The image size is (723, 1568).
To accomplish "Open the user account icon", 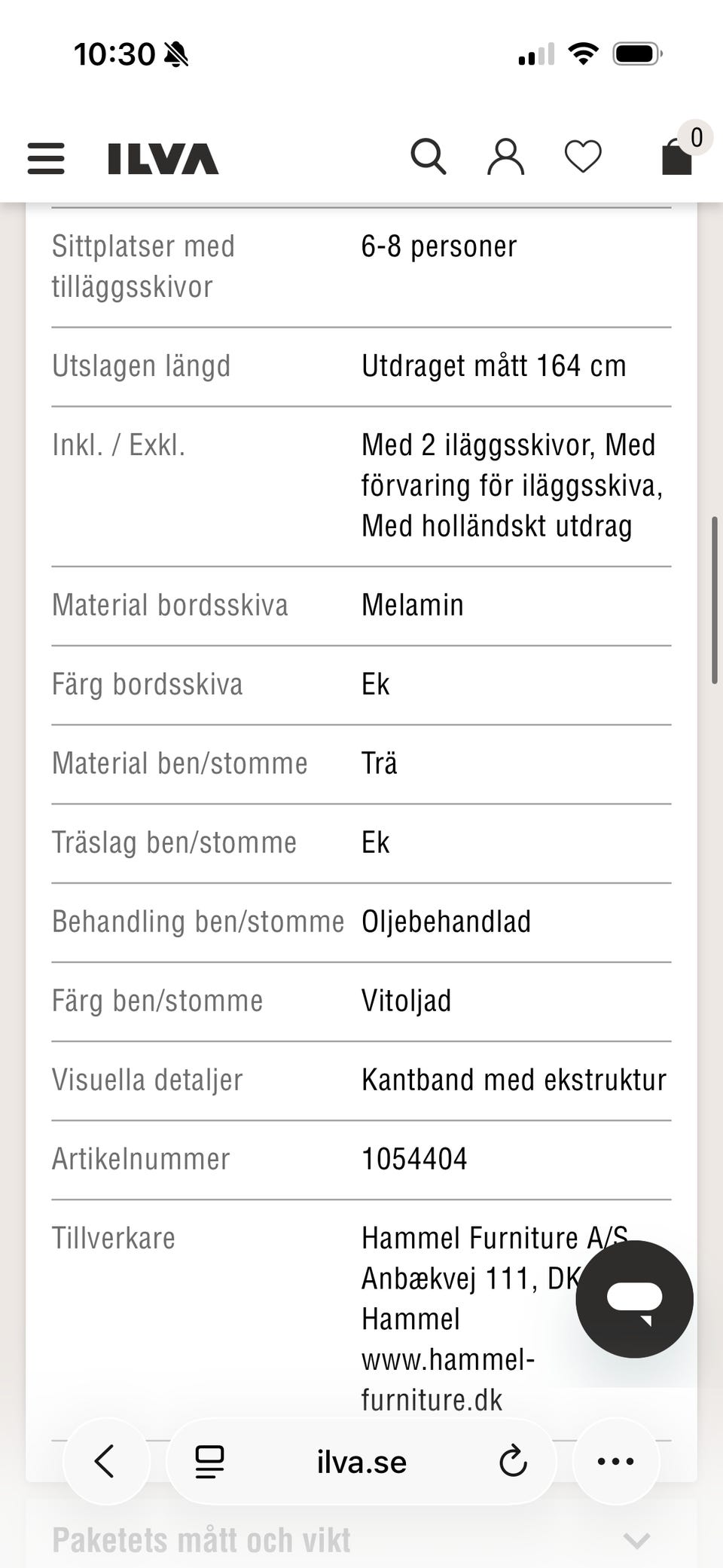I will pos(505,157).
